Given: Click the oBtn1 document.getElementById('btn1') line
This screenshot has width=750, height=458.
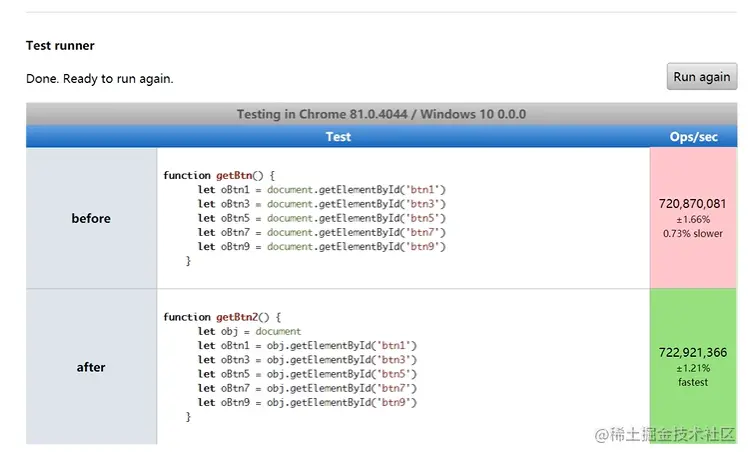Looking at the screenshot, I should click(x=321, y=190).
